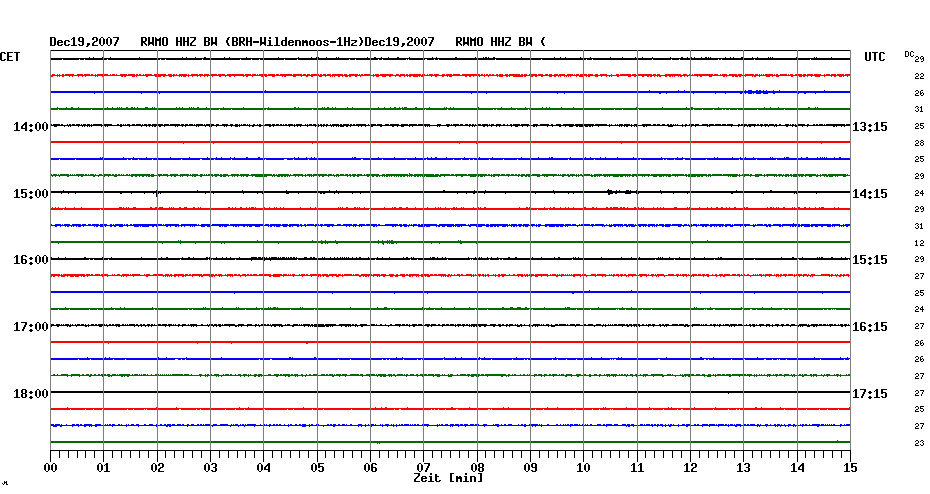
Task: Select DC column value 22
Action: [919, 77]
